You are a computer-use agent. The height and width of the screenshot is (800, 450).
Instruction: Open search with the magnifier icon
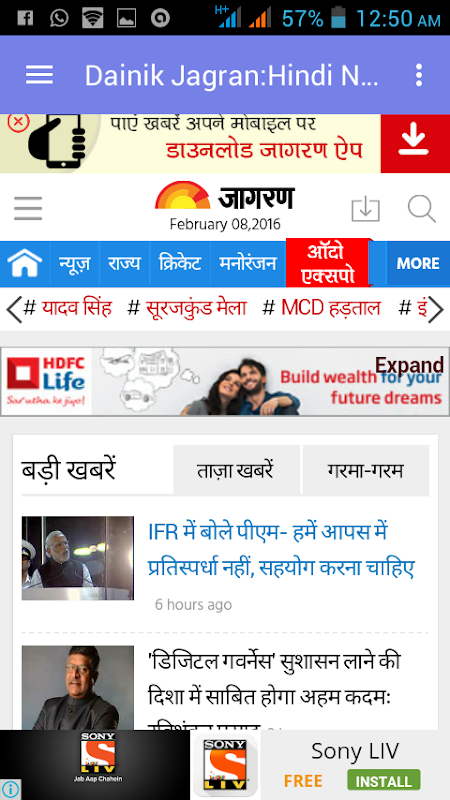(x=421, y=209)
